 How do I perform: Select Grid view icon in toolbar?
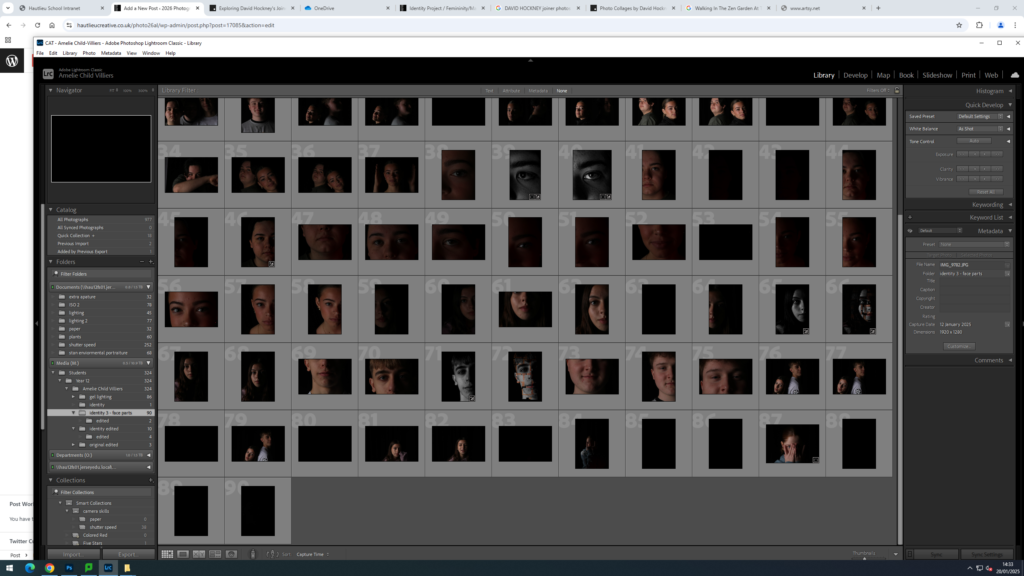pyautogui.click(x=167, y=554)
